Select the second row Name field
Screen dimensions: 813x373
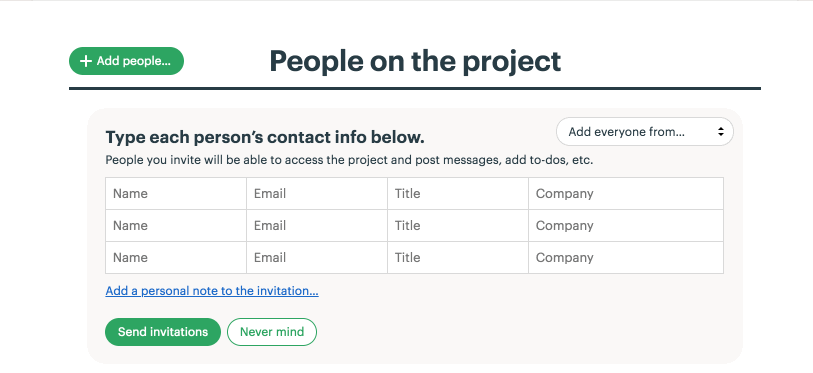176,226
